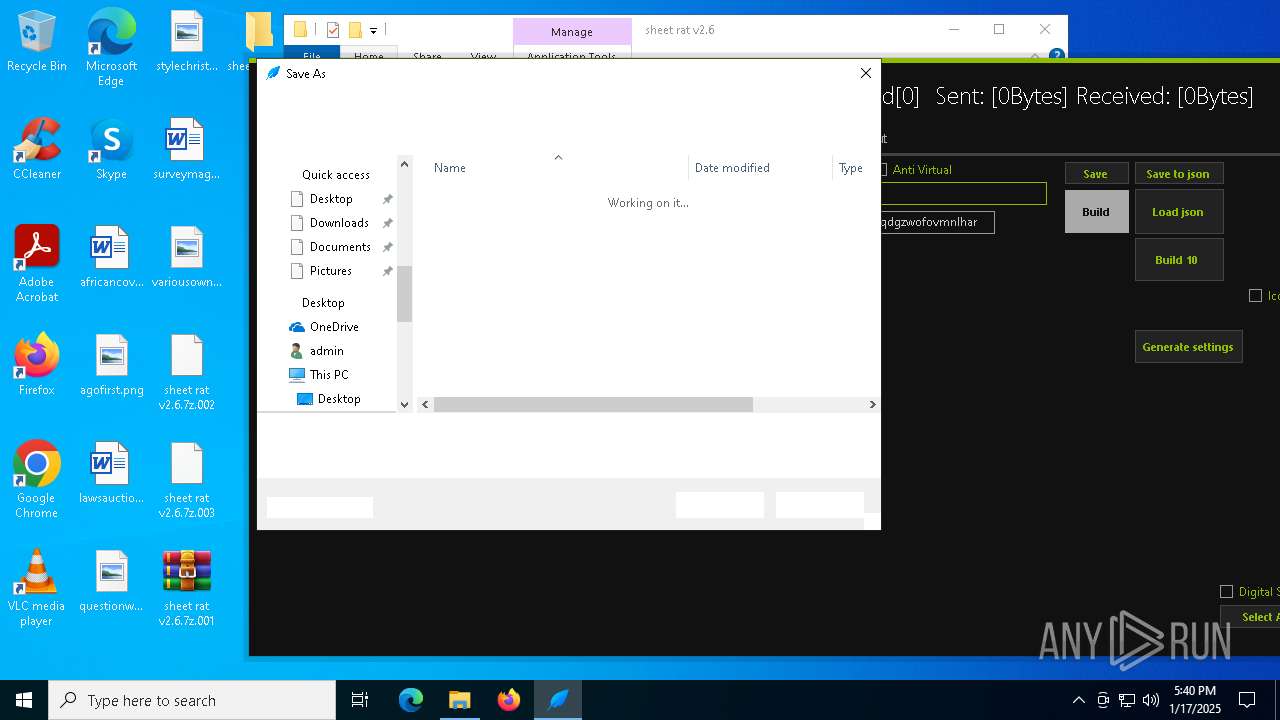
Task: Click the file list scroll right arrow
Action: click(x=872, y=404)
